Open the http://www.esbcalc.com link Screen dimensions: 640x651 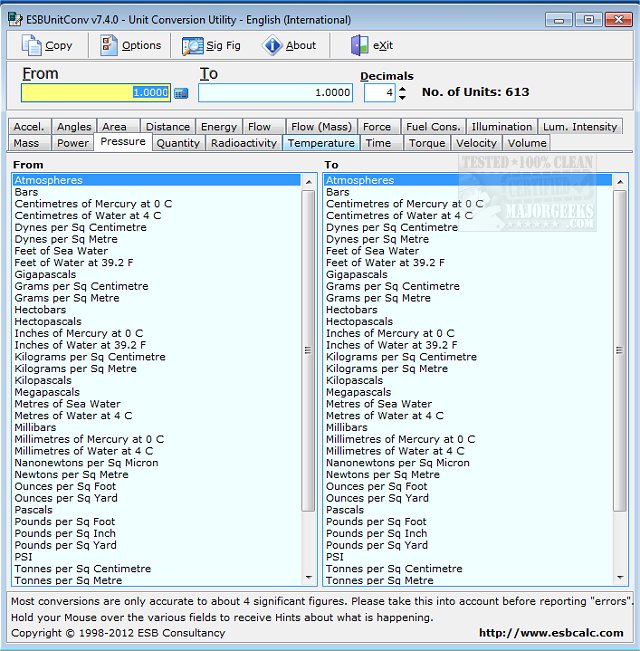[x=551, y=633]
